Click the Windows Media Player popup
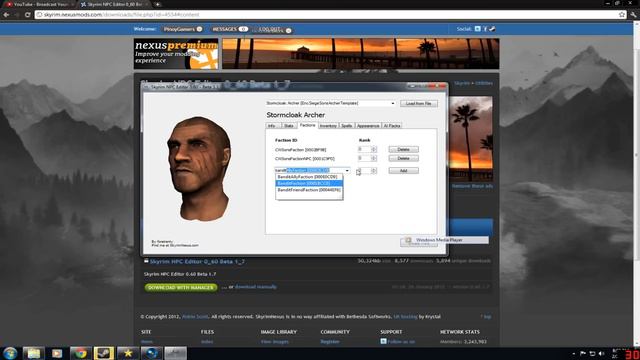Image resolution: width=640 pixels, height=360 pixels. coord(444,240)
